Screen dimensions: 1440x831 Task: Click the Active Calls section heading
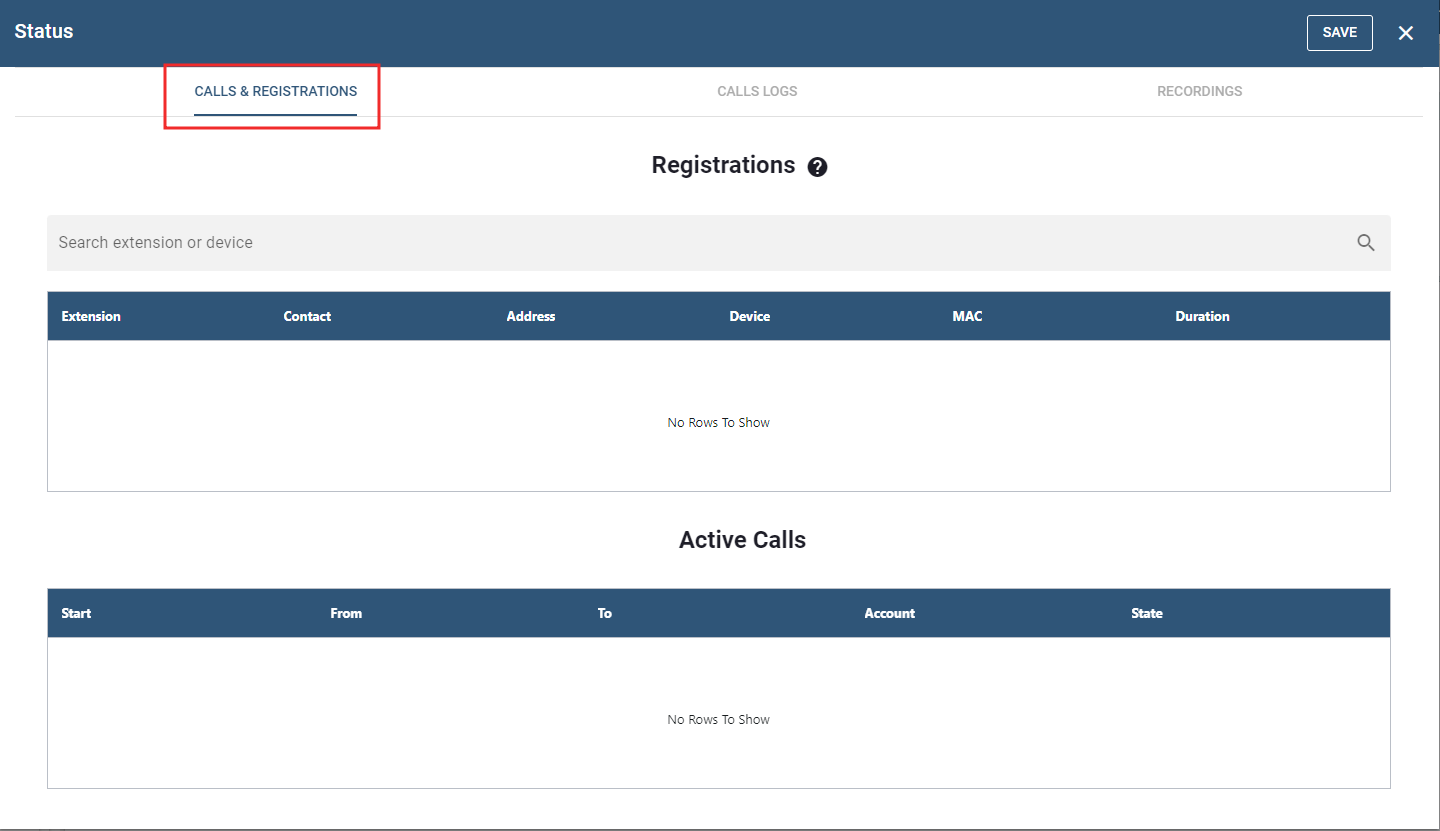742,540
